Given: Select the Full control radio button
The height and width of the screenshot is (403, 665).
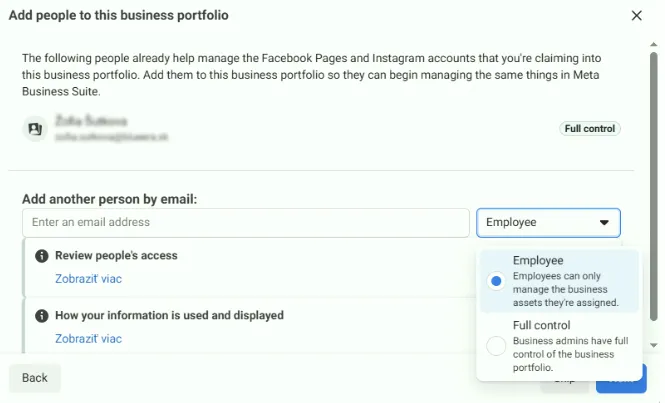Looking at the screenshot, I should click(x=495, y=346).
